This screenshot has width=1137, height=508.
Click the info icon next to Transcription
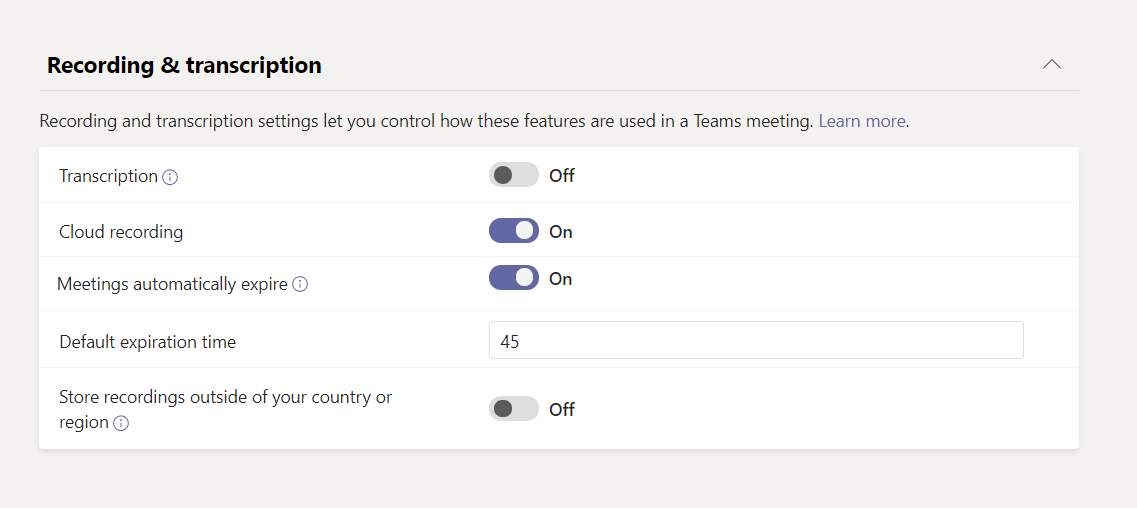tap(170, 177)
